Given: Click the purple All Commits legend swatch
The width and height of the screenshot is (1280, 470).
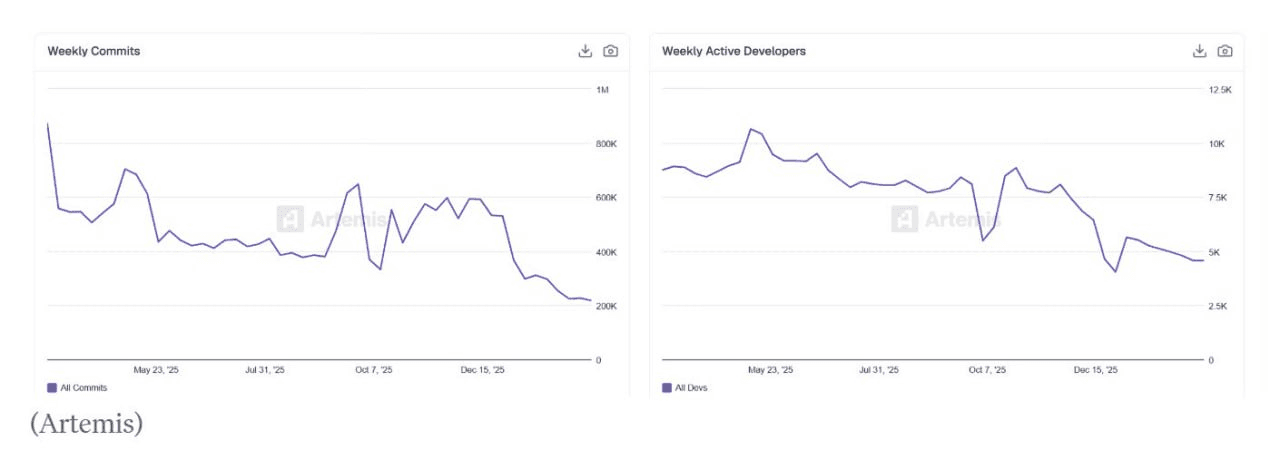Looking at the screenshot, I should 52,387.
